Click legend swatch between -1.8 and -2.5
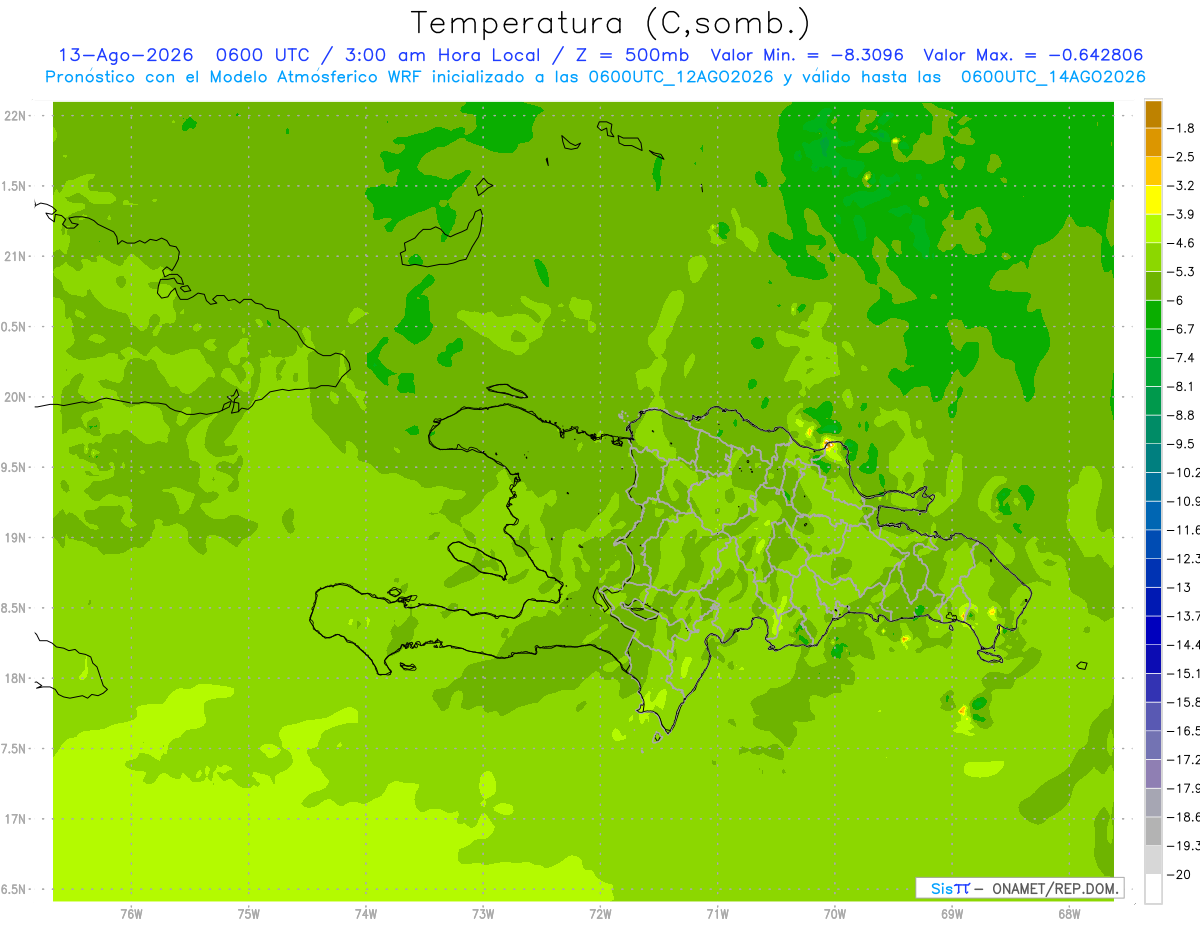 click(x=1153, y=142)
